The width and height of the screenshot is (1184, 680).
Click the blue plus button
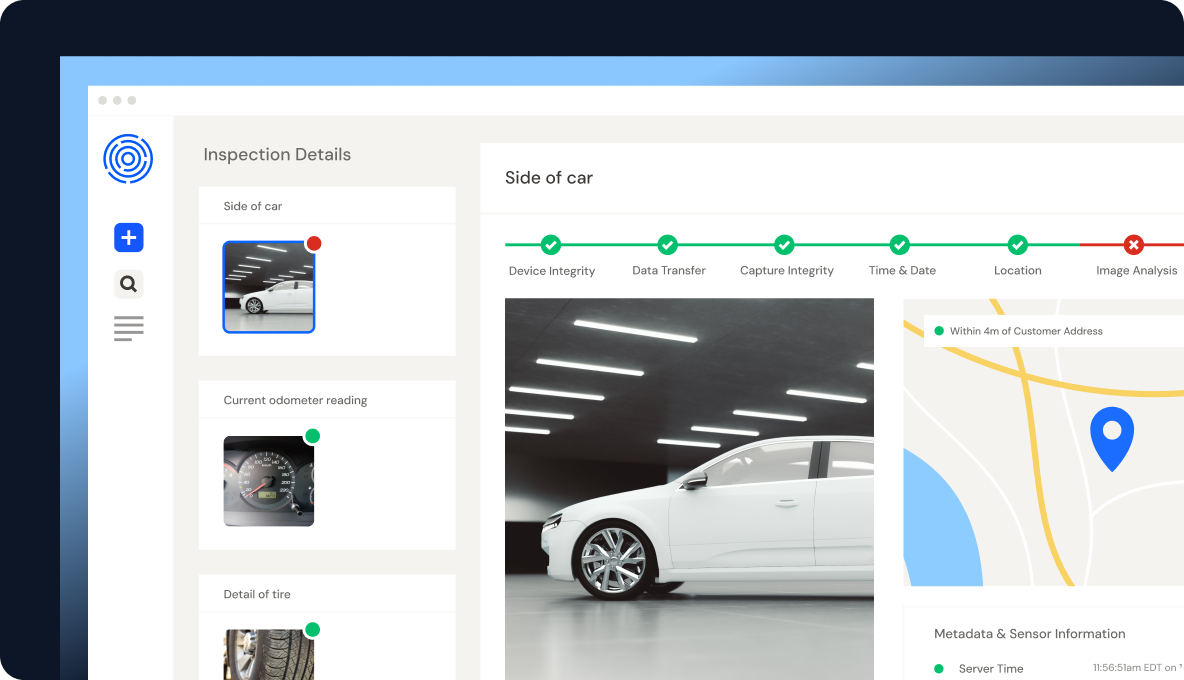128,238
